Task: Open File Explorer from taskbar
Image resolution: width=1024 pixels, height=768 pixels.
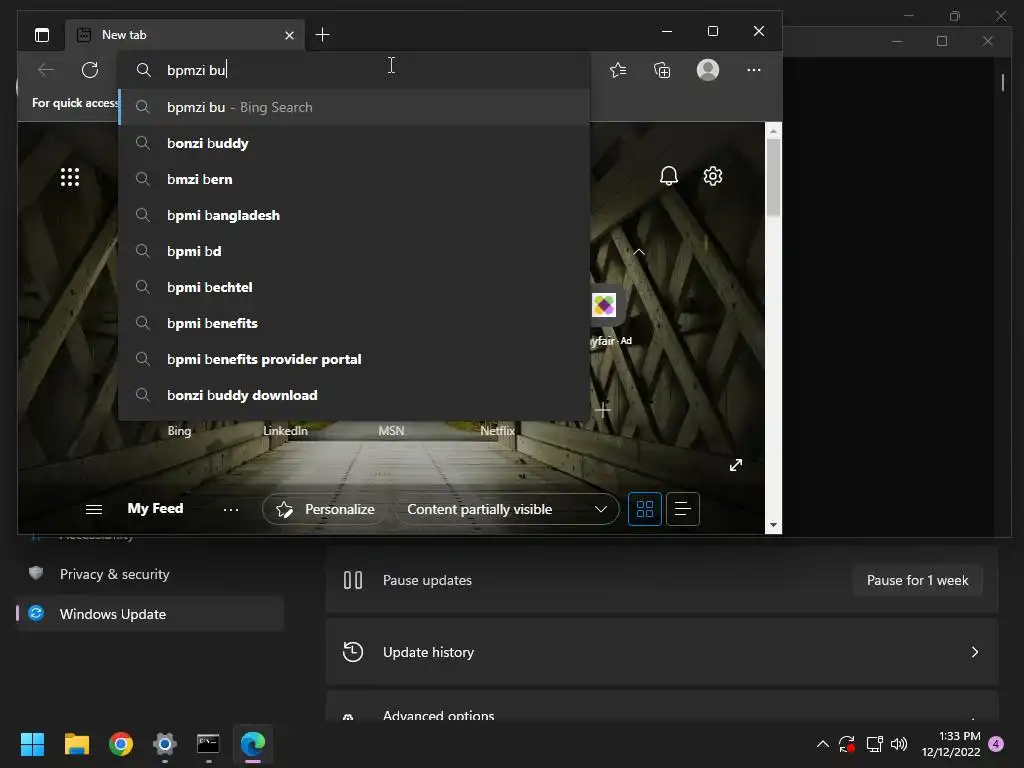Action: 76,744
